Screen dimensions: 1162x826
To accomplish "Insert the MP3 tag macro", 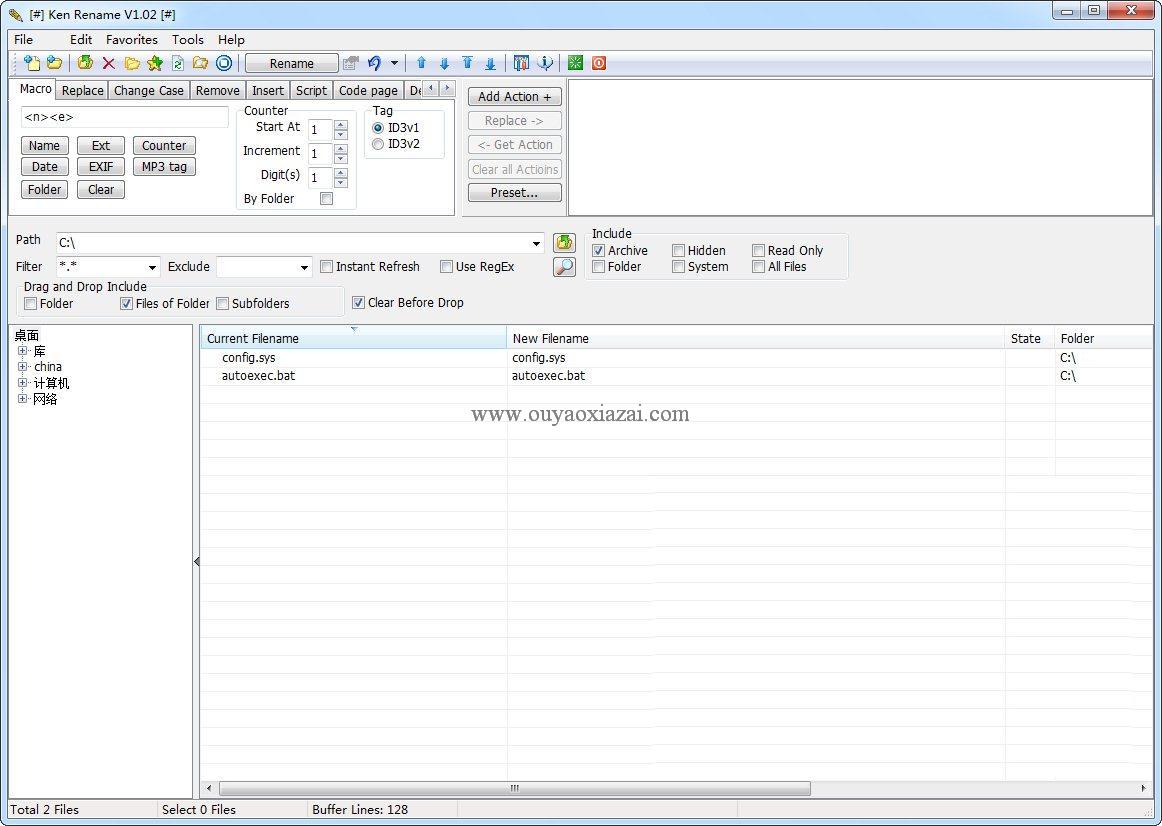I will point(165,167).
